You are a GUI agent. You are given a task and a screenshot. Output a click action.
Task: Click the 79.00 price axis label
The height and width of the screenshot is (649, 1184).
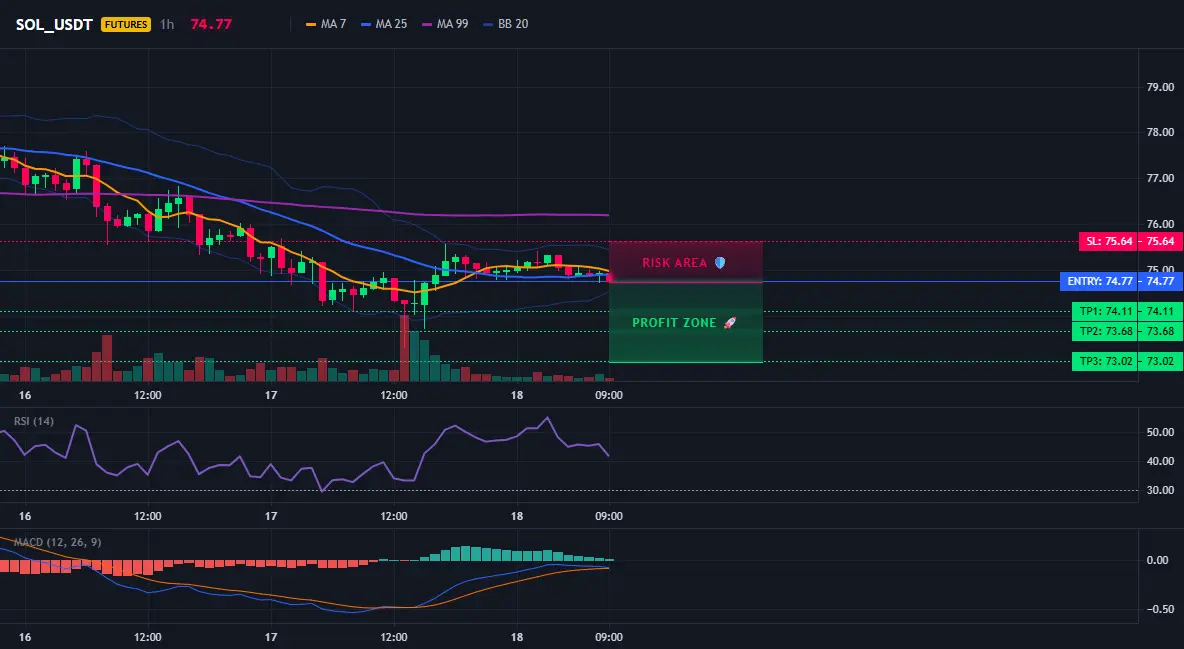(1160, 87)
